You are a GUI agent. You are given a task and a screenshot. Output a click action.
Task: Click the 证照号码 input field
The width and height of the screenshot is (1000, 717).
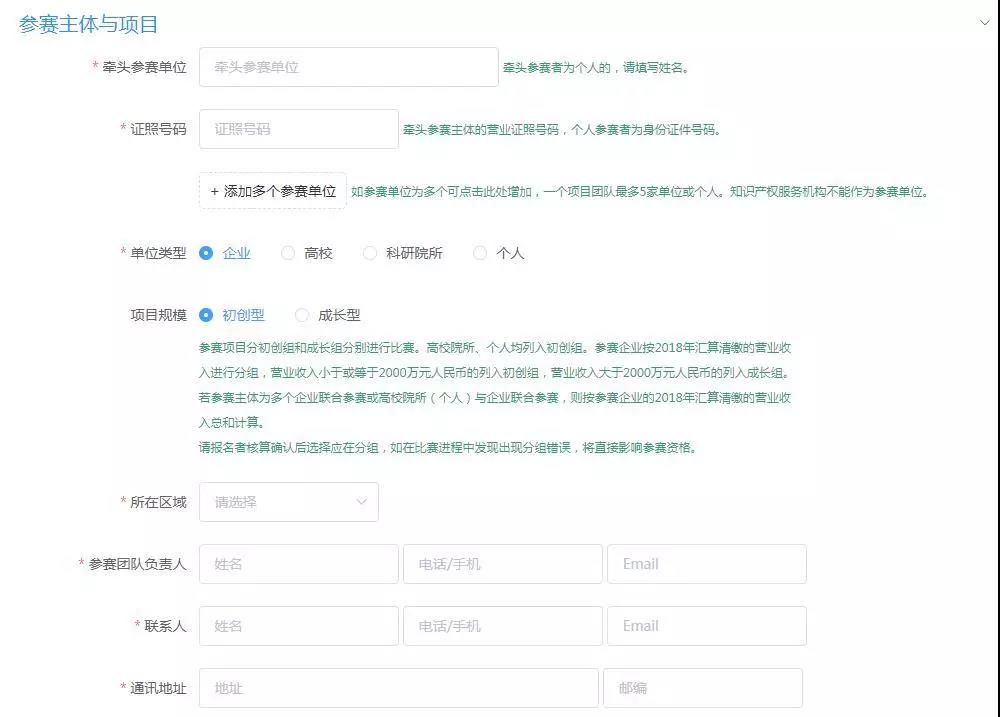[x=298, y=129]
